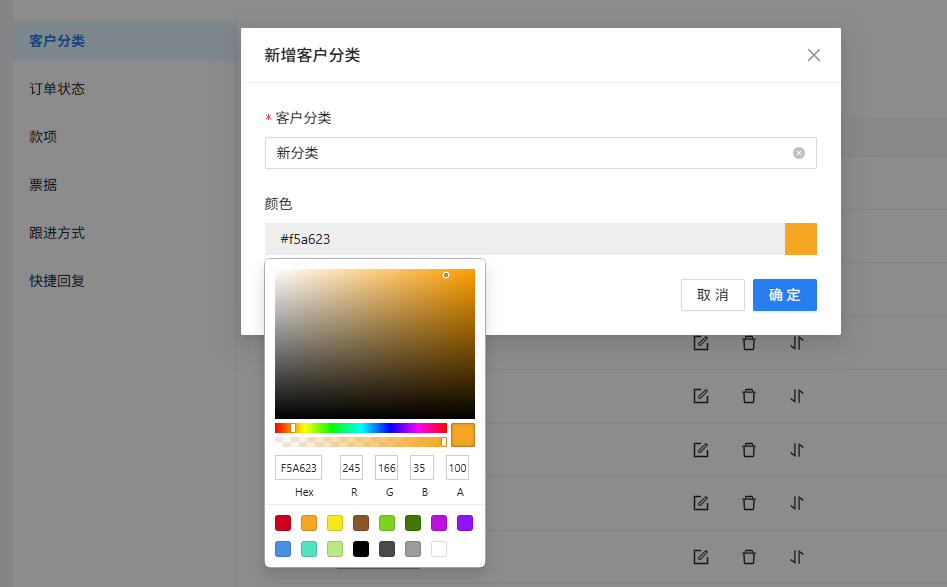Pick the black preset color swatch
This screenshot has height=587, width=947.
click(x=361, y=549)
